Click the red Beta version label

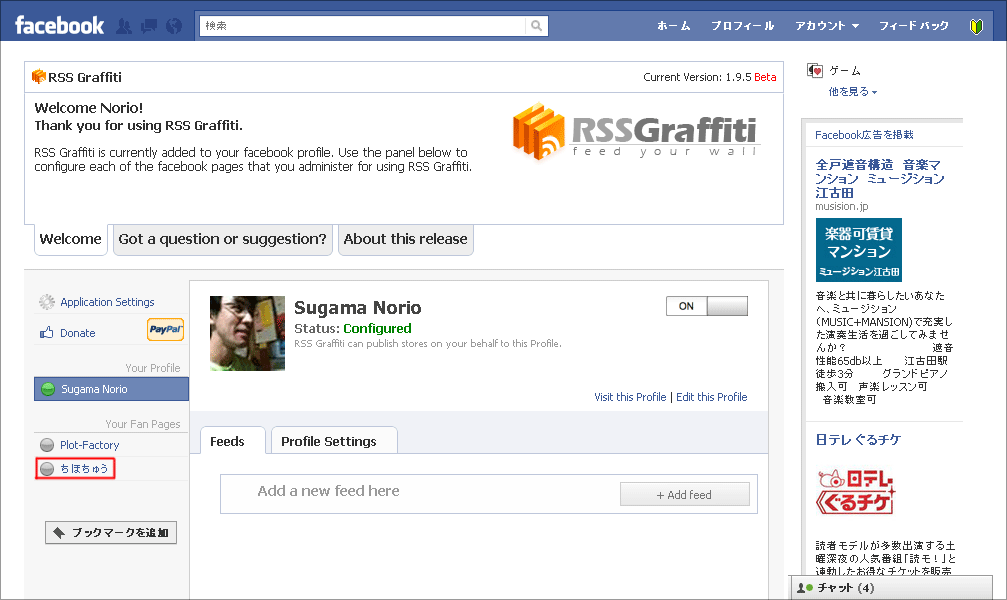(x=765, y=77)
